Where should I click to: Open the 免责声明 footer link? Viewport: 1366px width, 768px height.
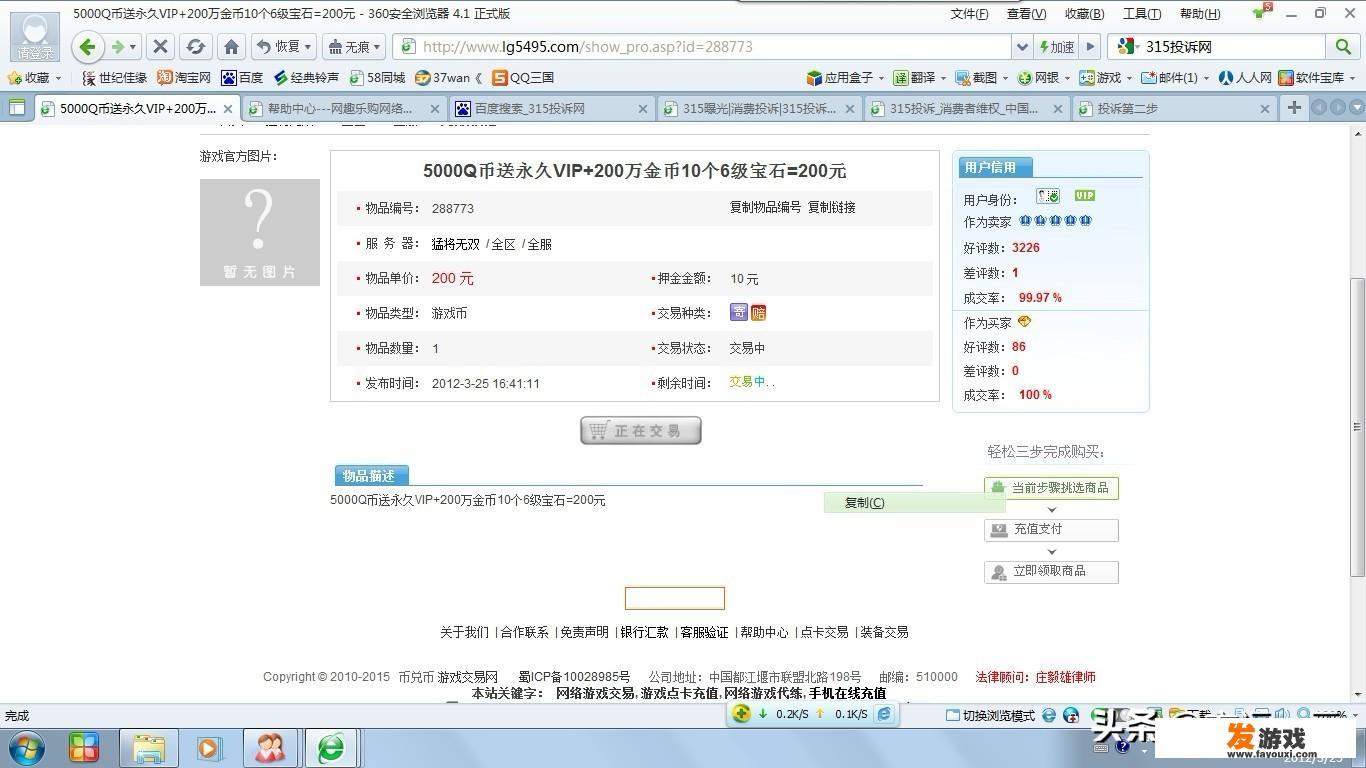click(x=584, y=632)
